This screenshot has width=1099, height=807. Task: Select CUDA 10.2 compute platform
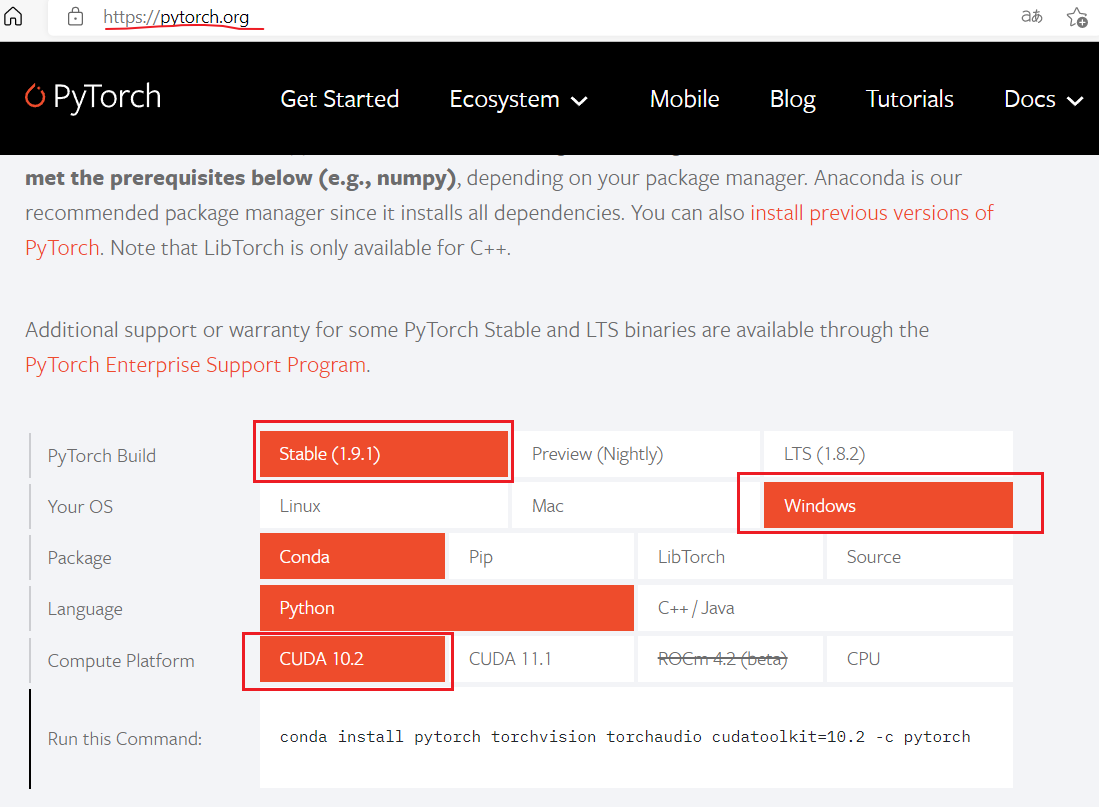coord(352,658)
